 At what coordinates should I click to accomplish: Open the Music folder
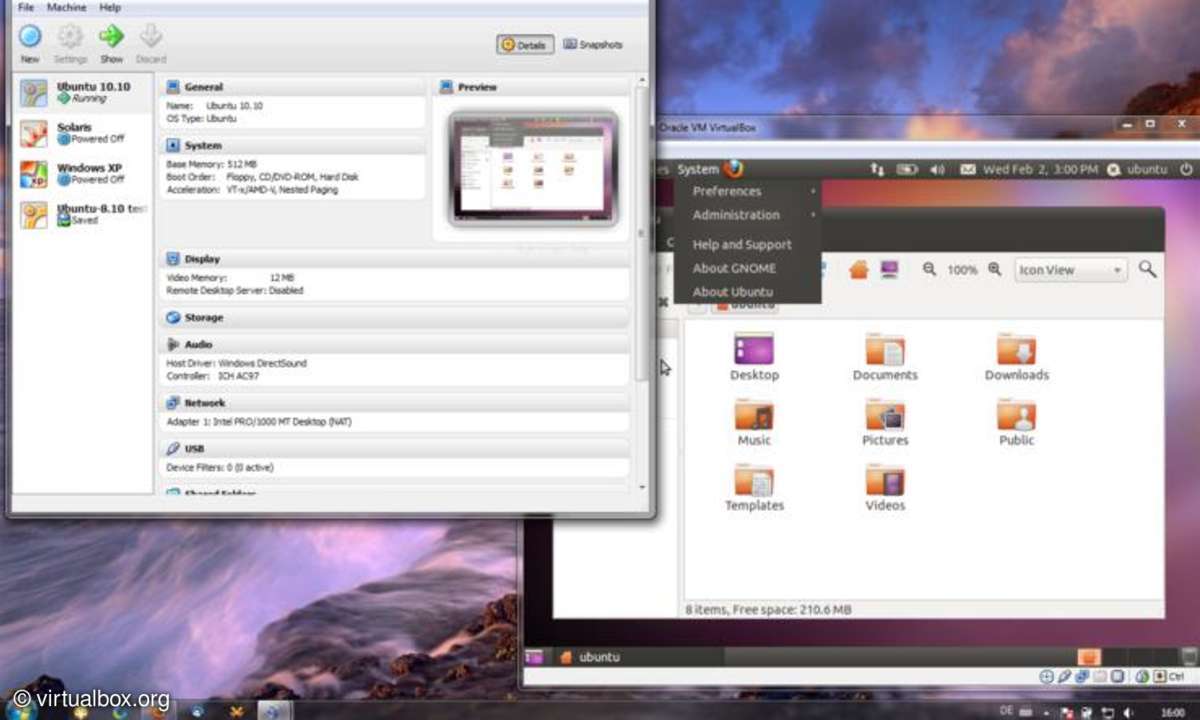click(x=754, y=423)
